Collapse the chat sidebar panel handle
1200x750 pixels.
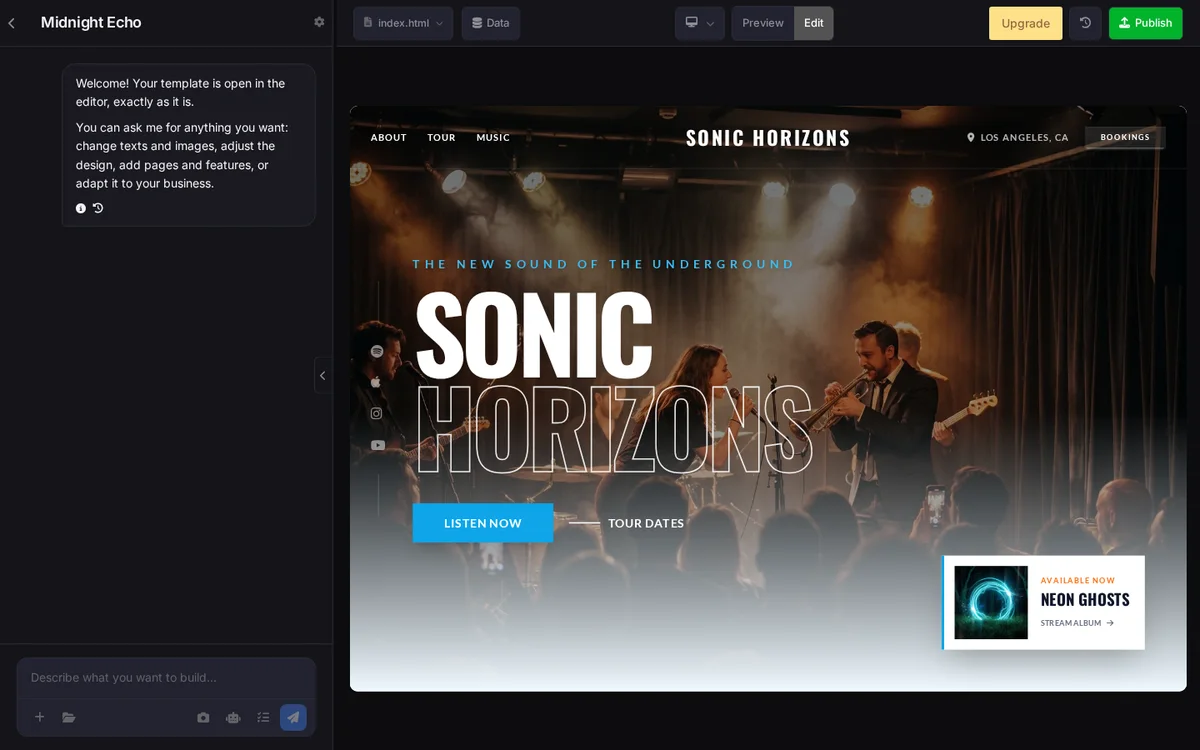coord(322,375)
